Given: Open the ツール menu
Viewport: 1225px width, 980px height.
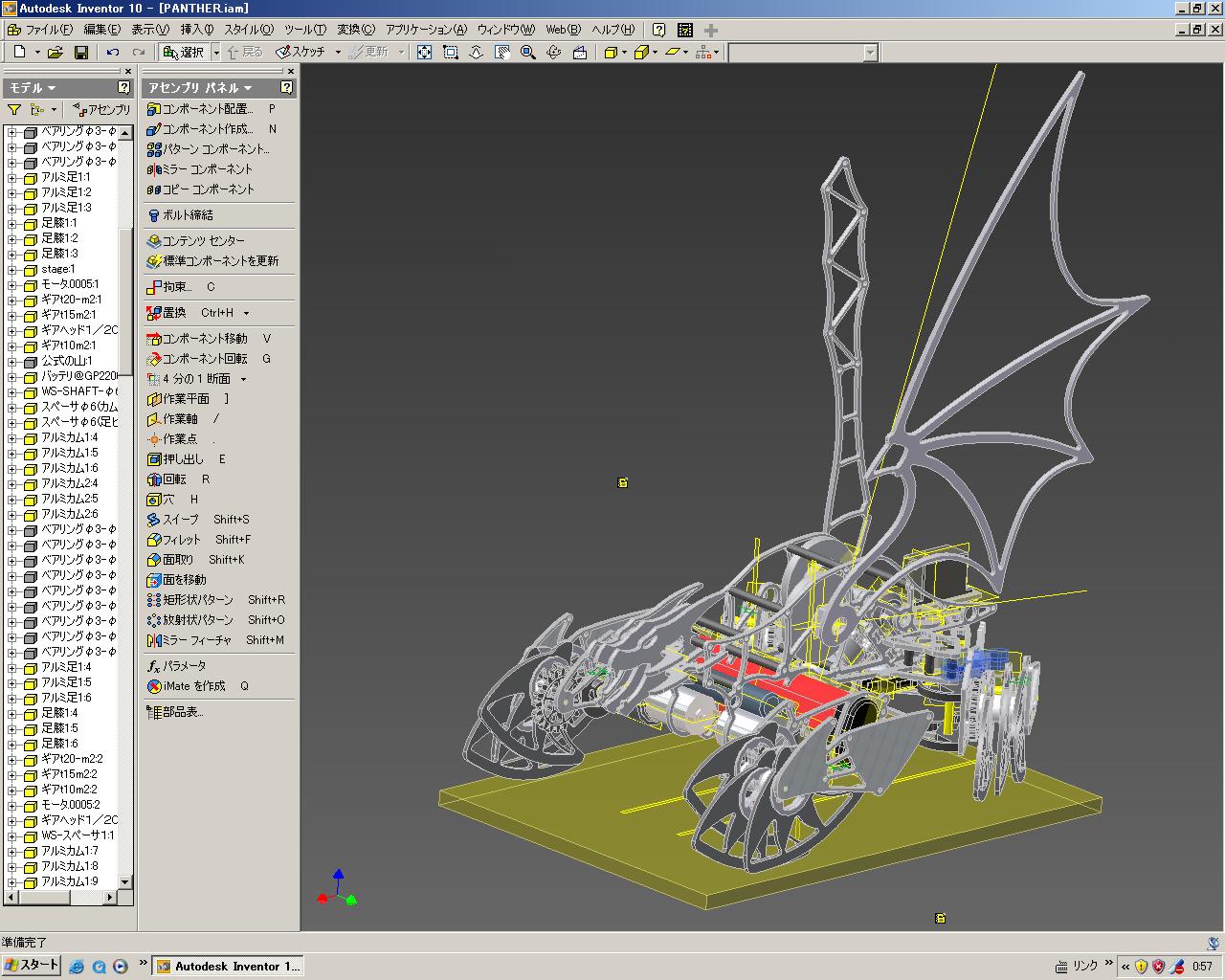Looking at the screenshot, I should pyautogui.click(x=304, y=30).
